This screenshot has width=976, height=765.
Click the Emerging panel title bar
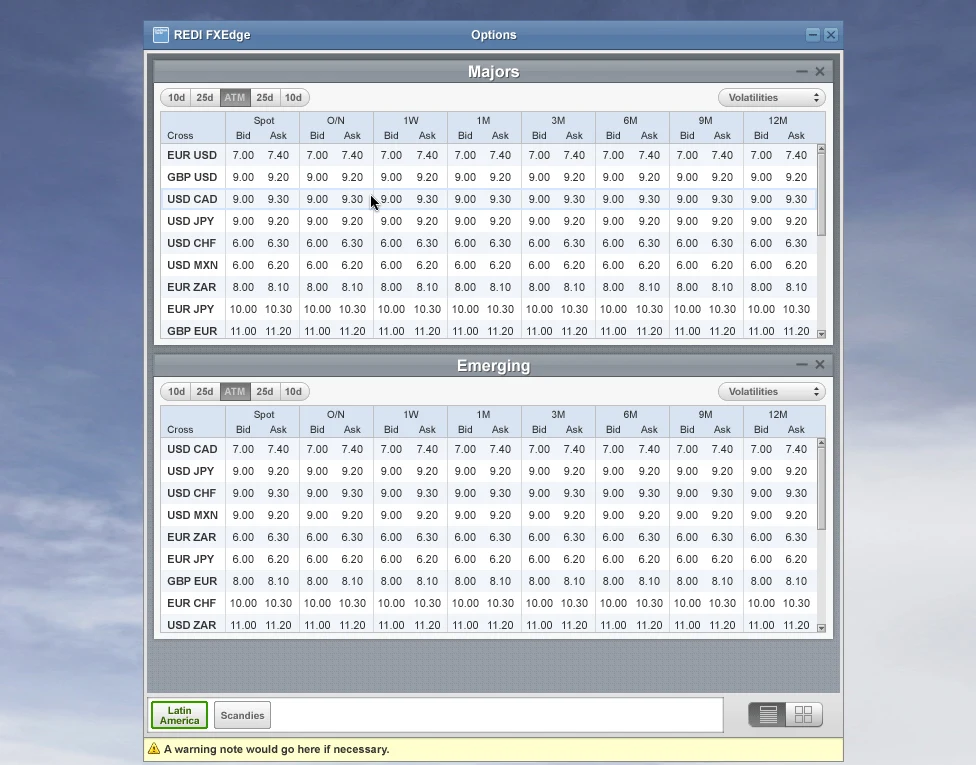pos(494,365)
